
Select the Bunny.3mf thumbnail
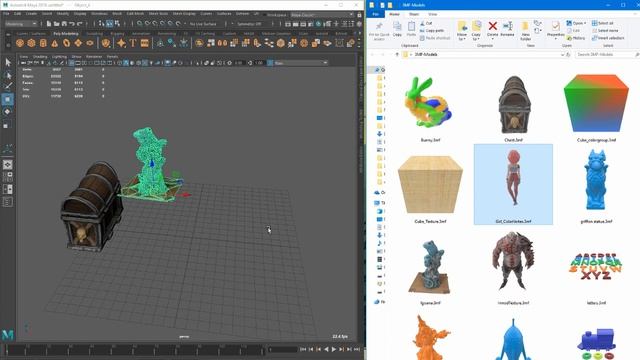point(430,104)
